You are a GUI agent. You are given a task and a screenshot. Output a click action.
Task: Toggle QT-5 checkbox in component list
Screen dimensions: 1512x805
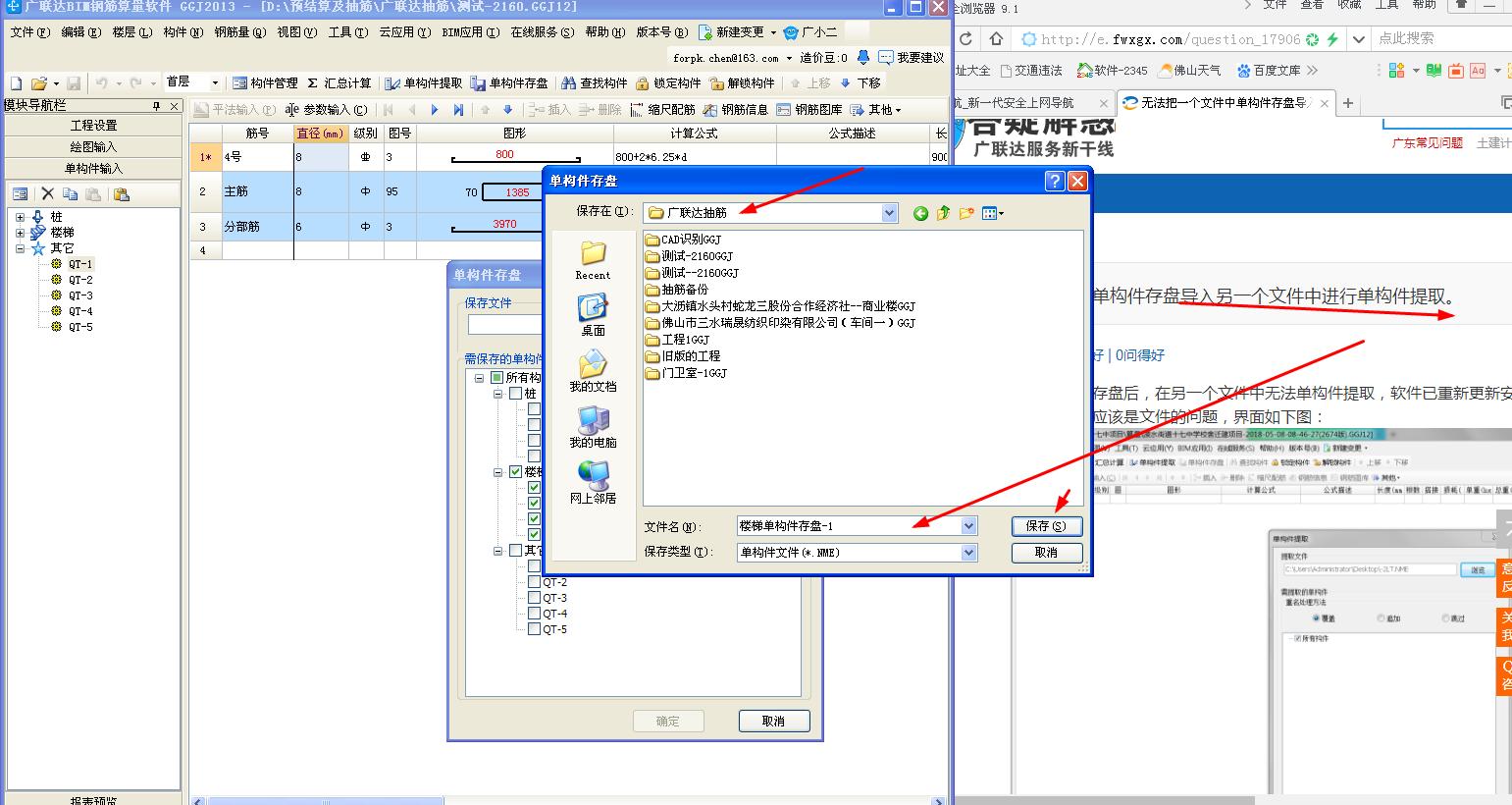pos(534,628)
